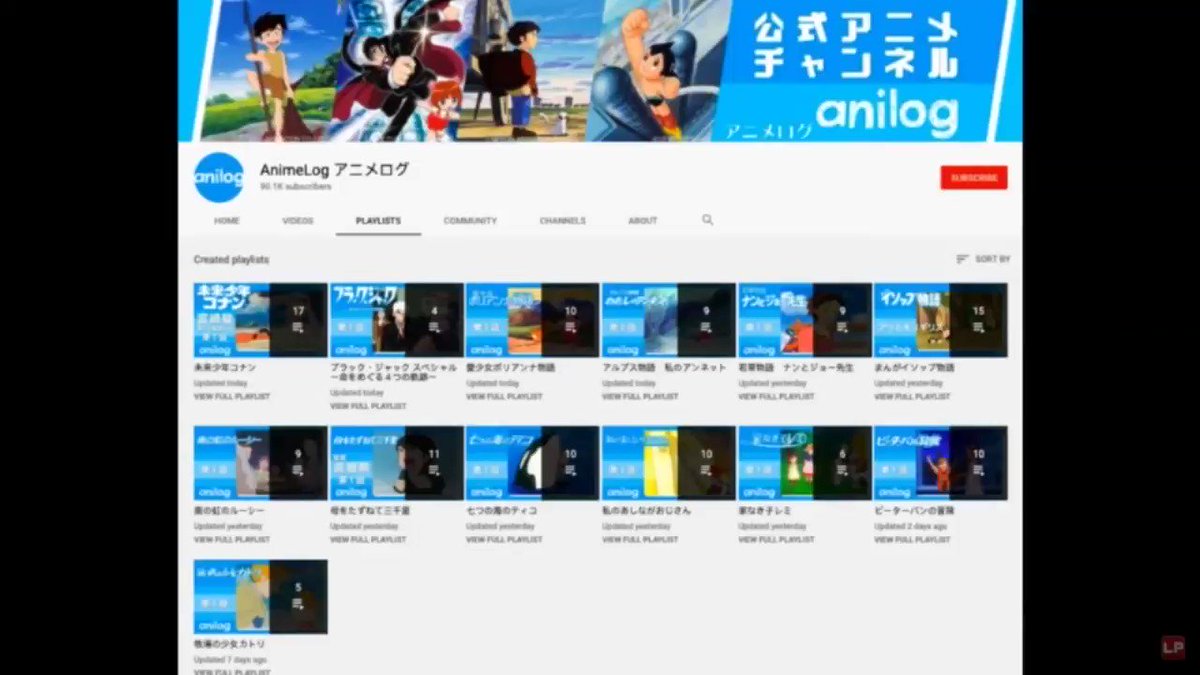
Task: Open 七つの海のティコ playlist thumbnail
Action: point(533,463)
